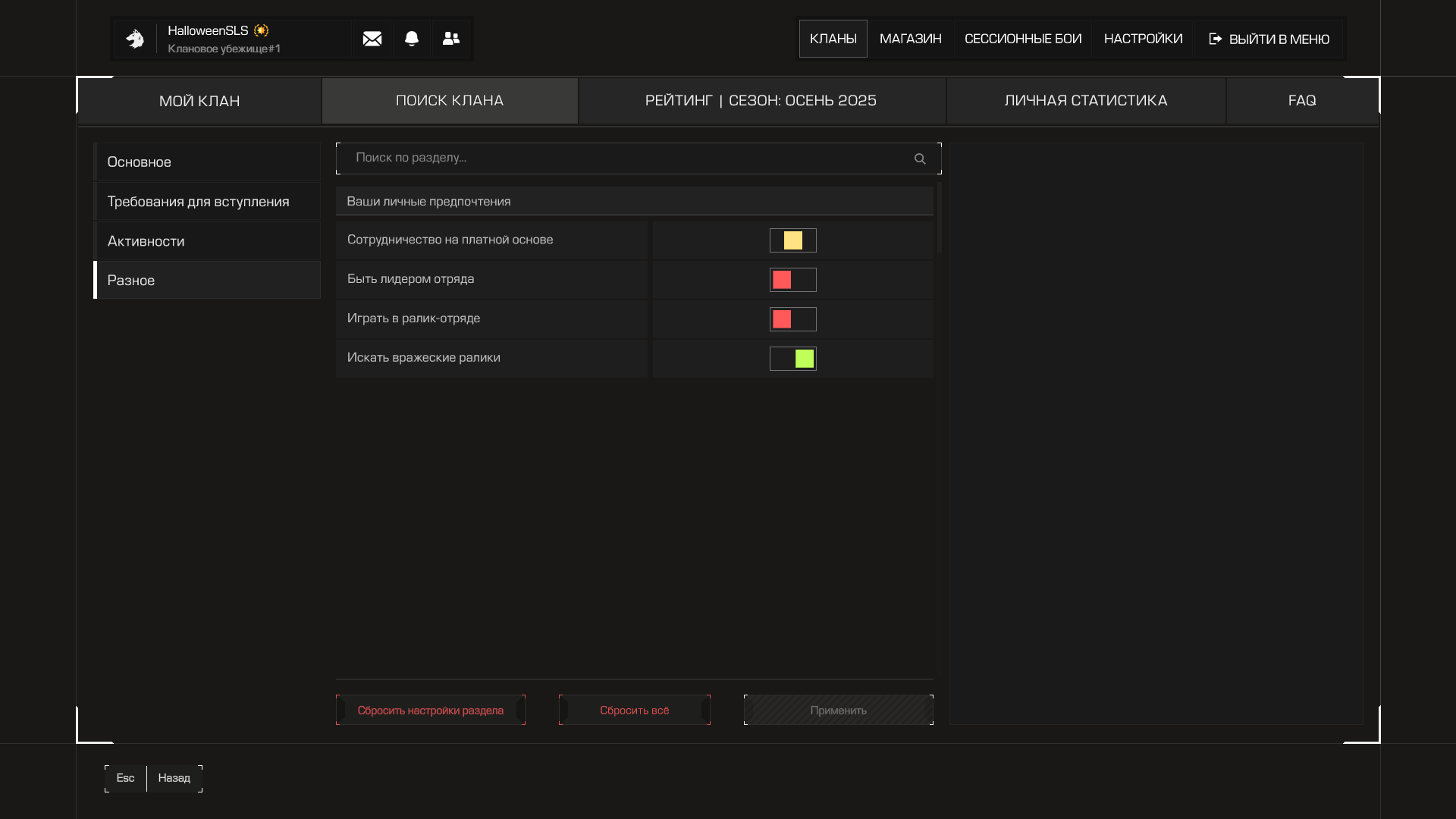The image size is (1456, 819).
Task: Click 'Сбросить настройки раздела' button
Action: point(431,711)
